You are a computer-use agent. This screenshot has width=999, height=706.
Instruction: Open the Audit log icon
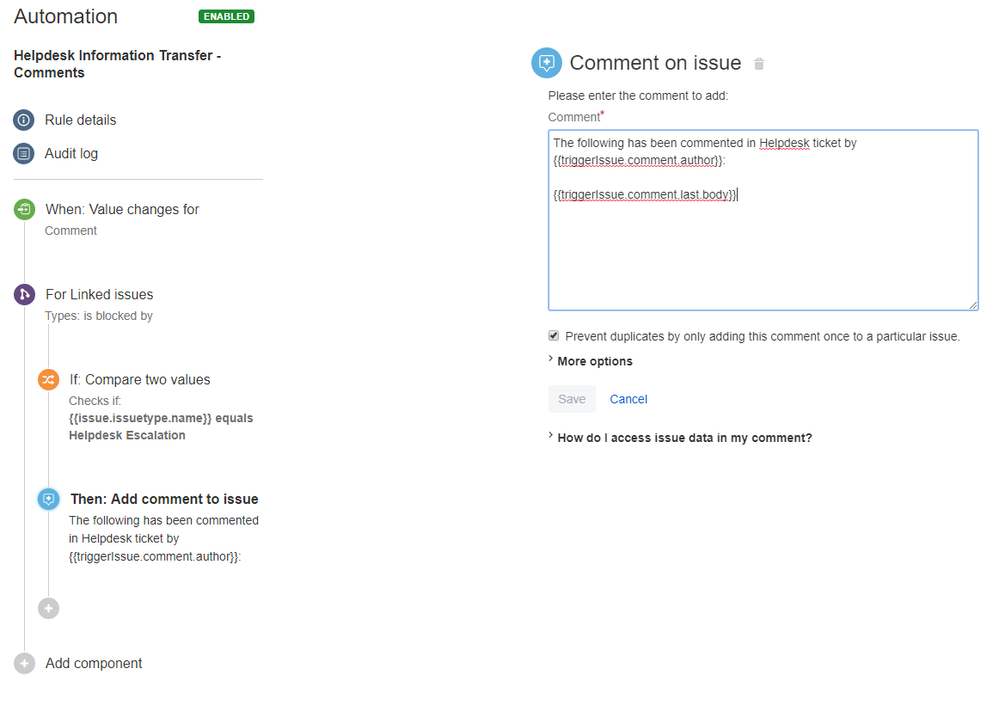24,154
